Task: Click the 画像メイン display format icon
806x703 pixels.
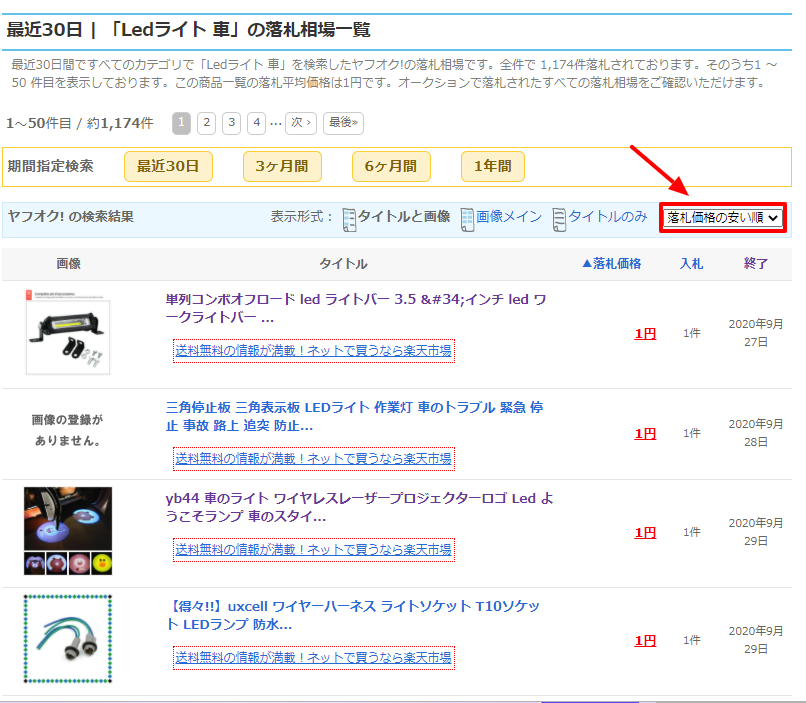Action: 467,220
